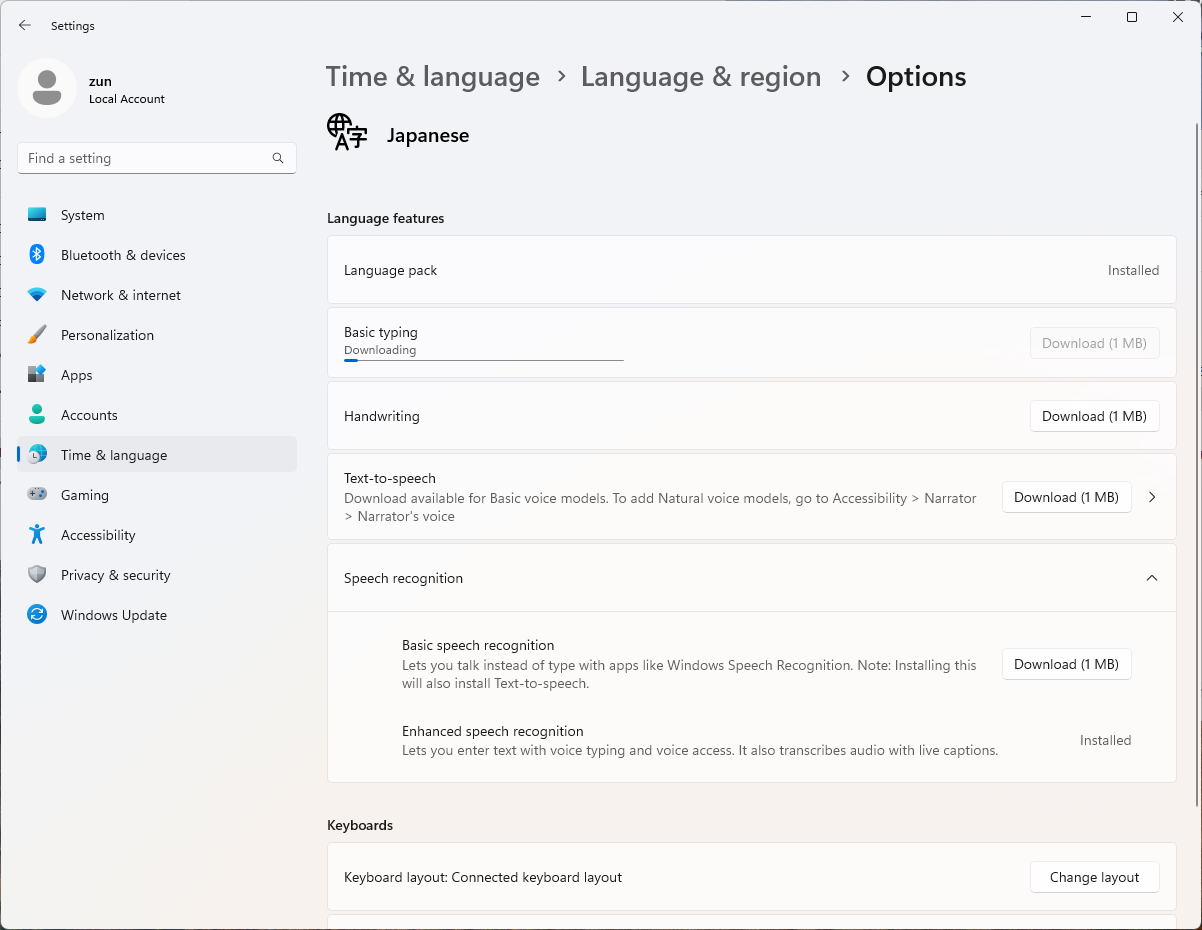Click the Personalization paintbrush icon
This screenshot has height=930, width=1202.
tap(37, 335)
